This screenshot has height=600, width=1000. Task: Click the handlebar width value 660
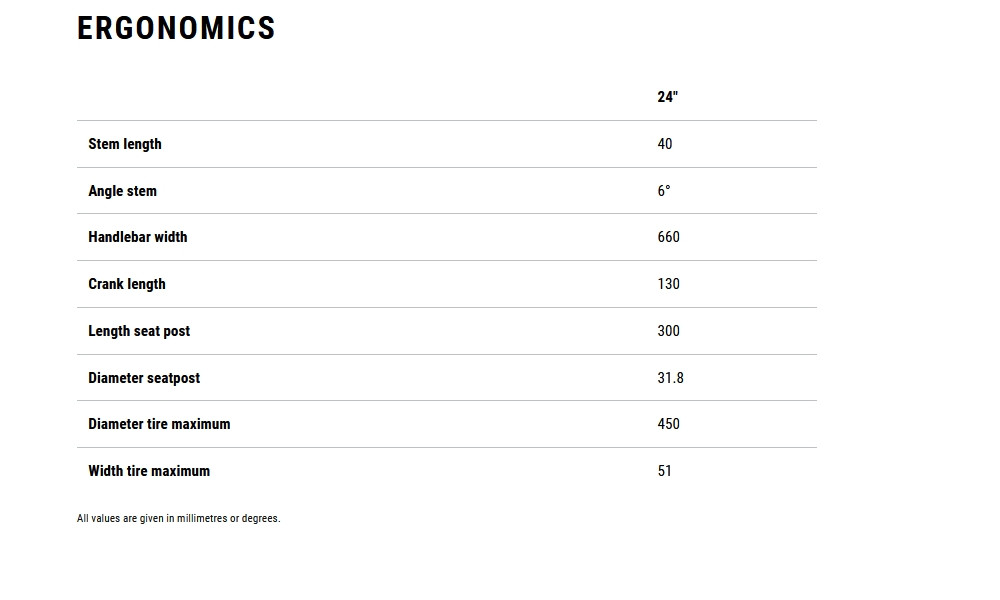[669, 237]
